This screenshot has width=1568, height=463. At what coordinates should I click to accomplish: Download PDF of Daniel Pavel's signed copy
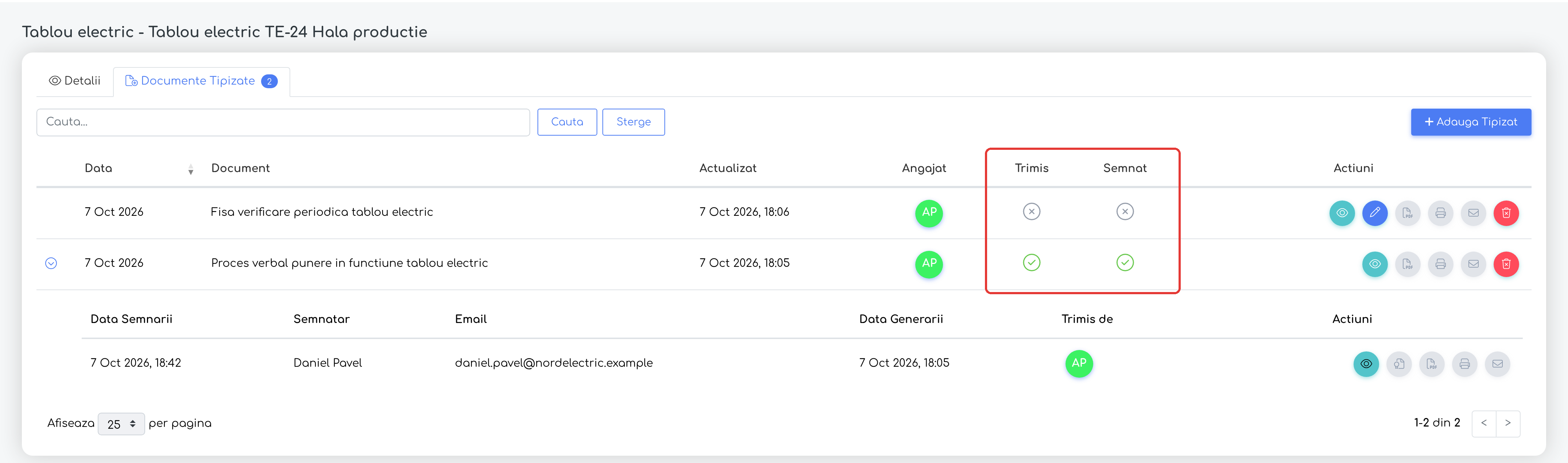tap(1432, 364)
